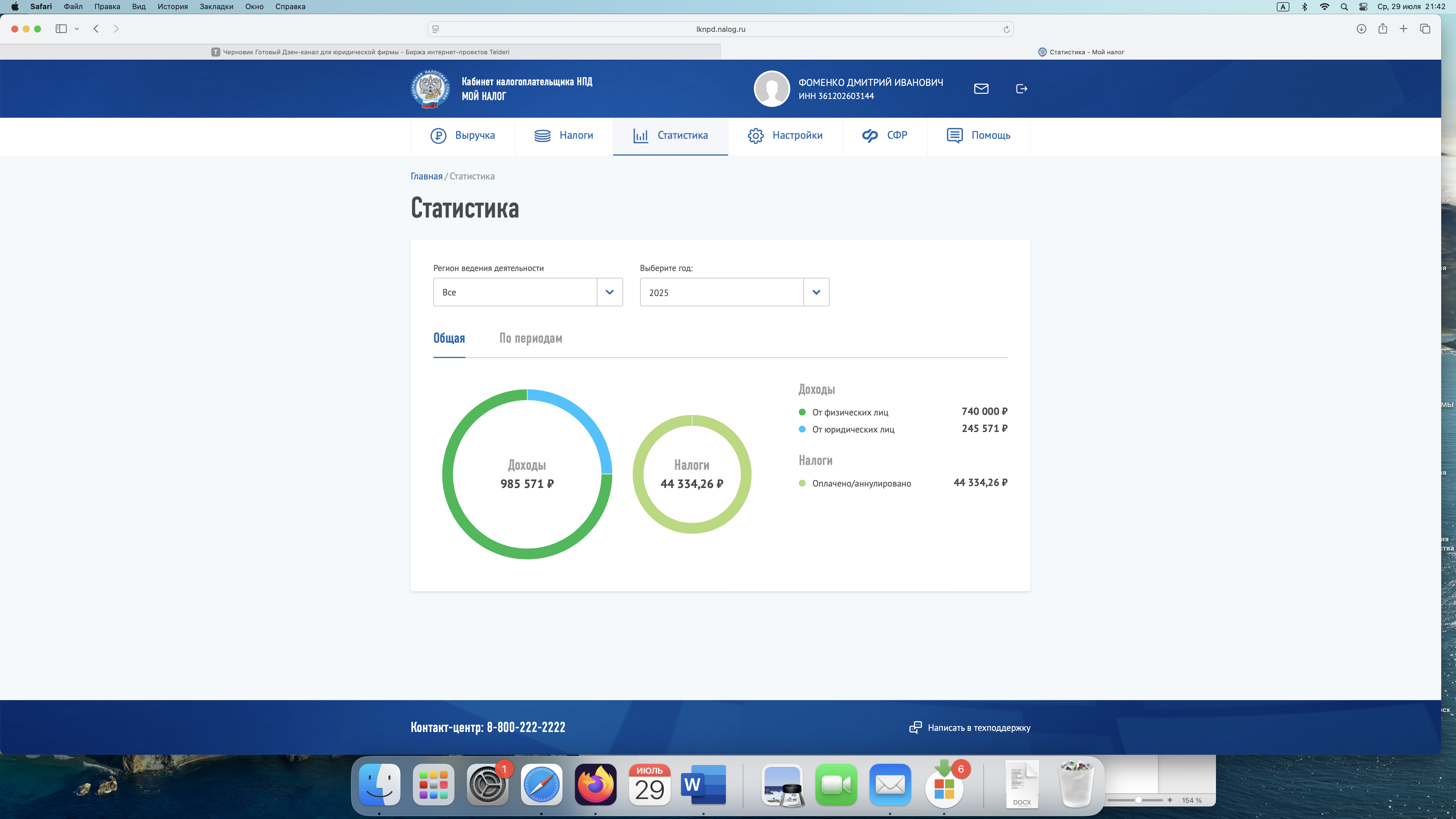Screen dimensions: 1456x819
Task: Open the Статистика navigation item
Action: coord(670,136)
